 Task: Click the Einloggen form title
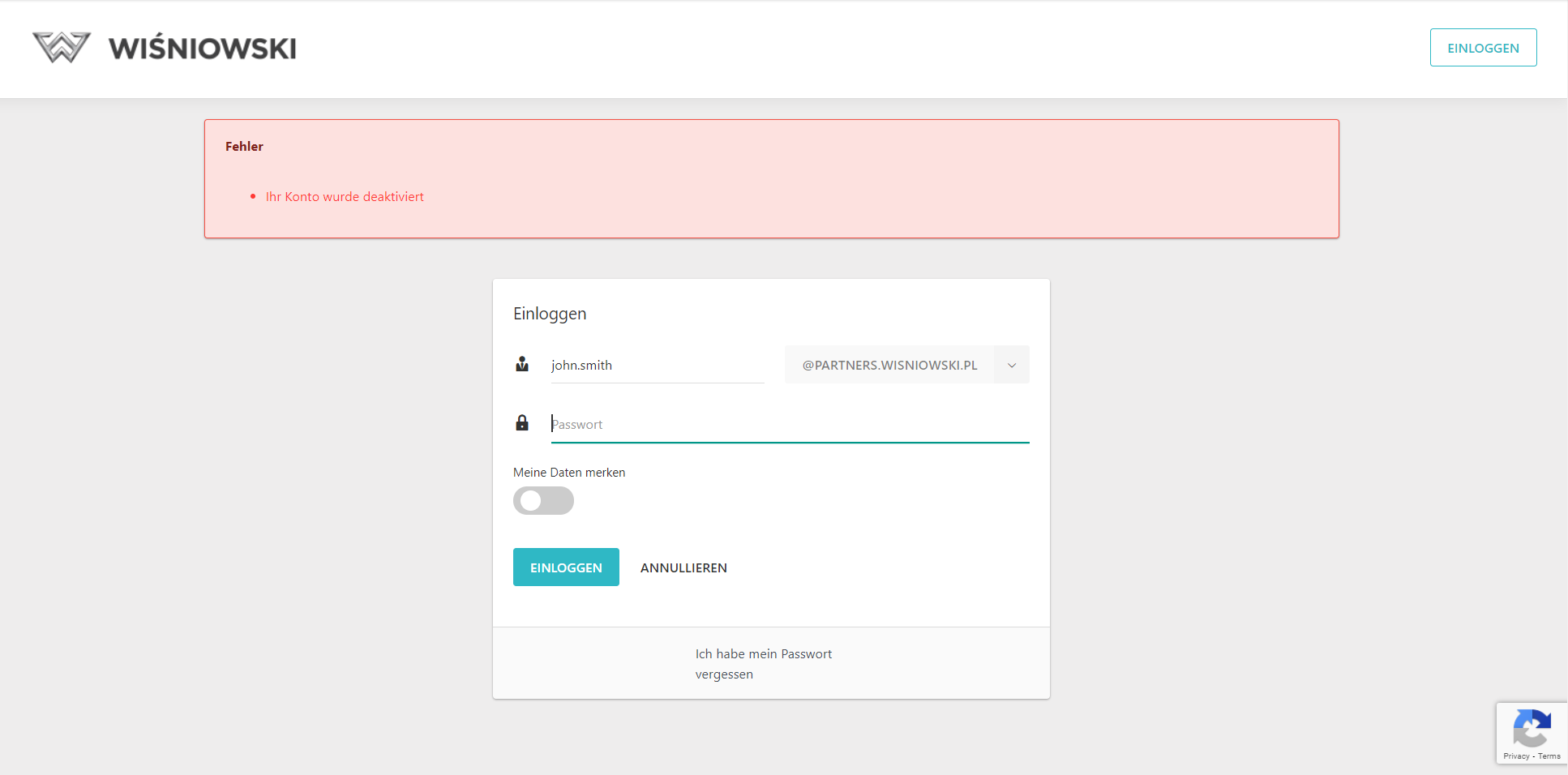point(550,314)
